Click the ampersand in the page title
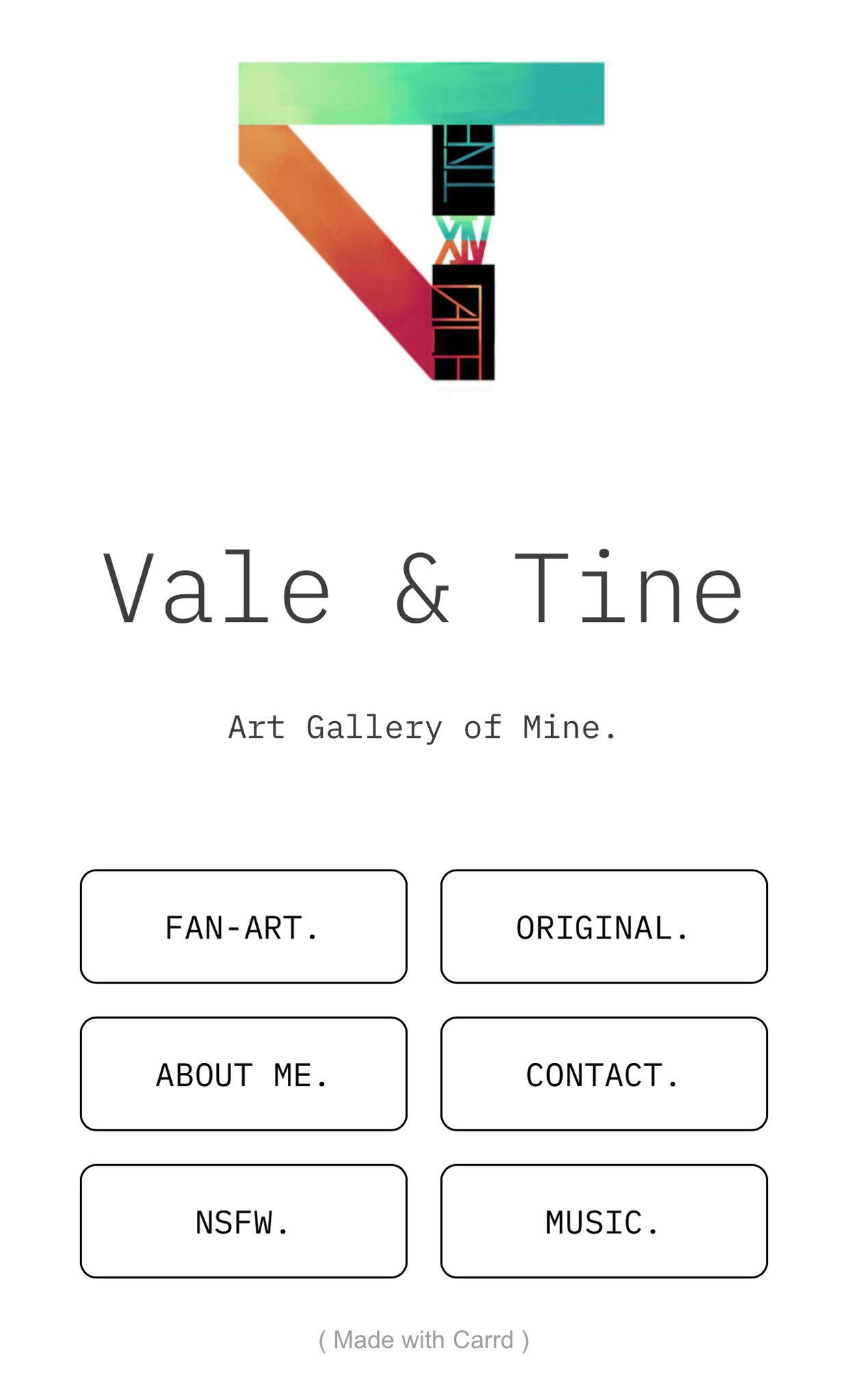This screenshot has width=848, height=1400. [423, 589]
